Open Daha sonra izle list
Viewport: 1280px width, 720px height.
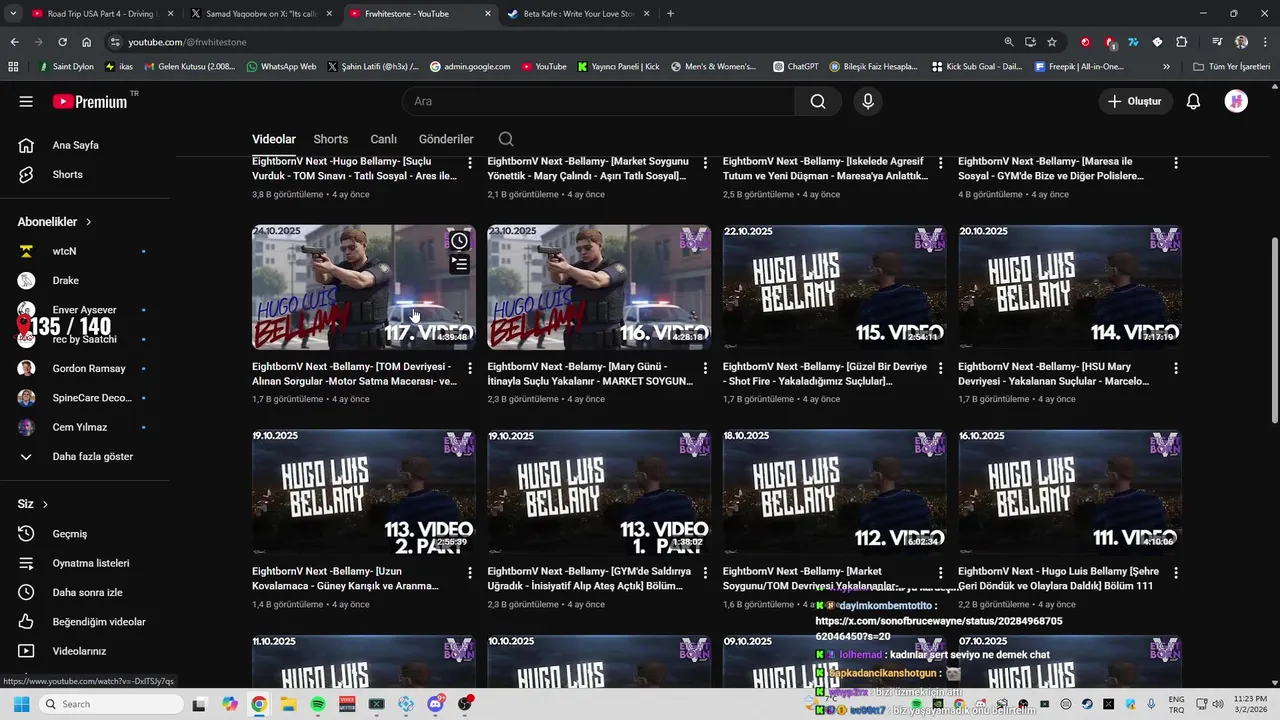[85, 592]
